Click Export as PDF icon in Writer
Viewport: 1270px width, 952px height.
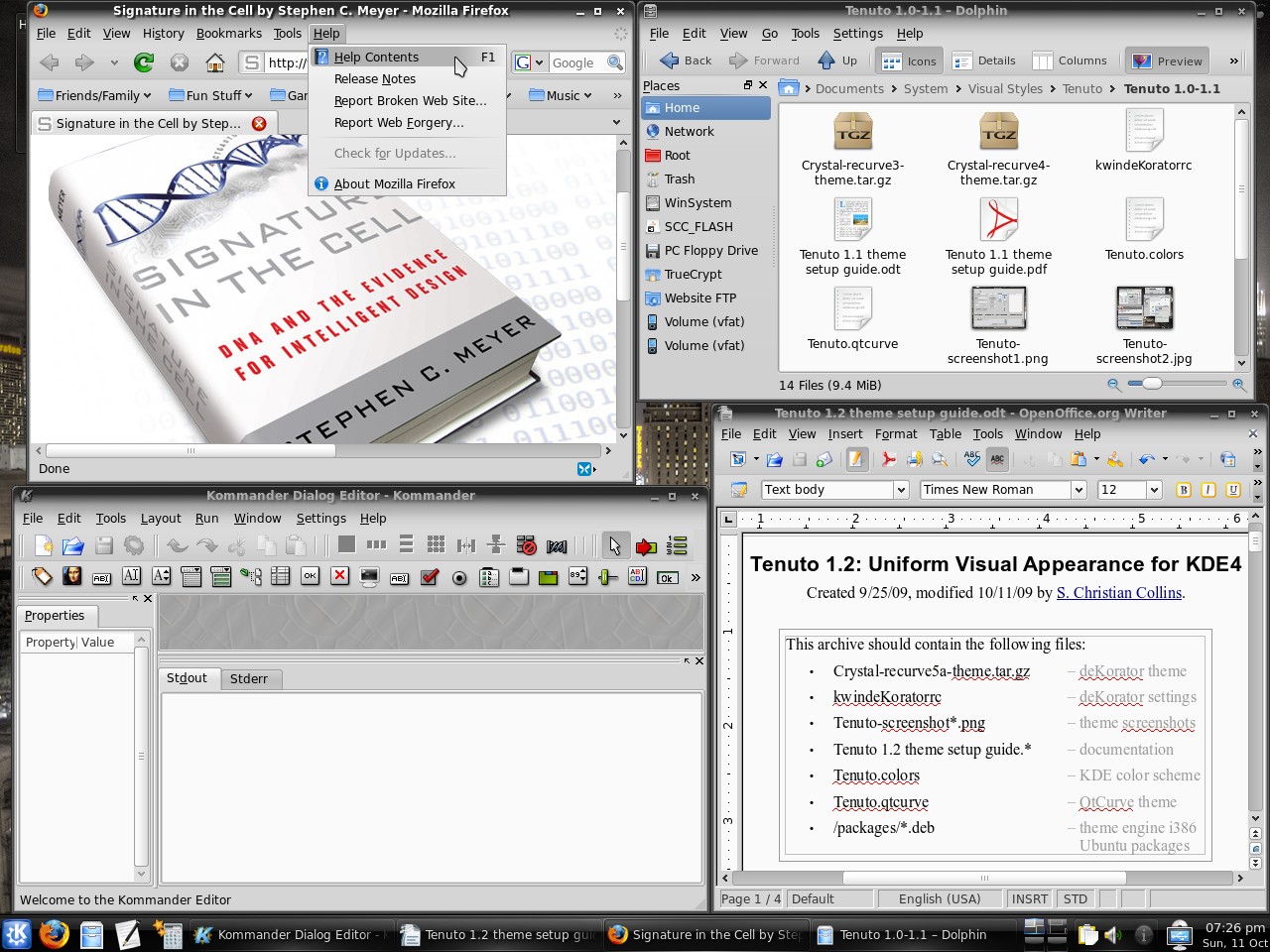tap(888, 459)
